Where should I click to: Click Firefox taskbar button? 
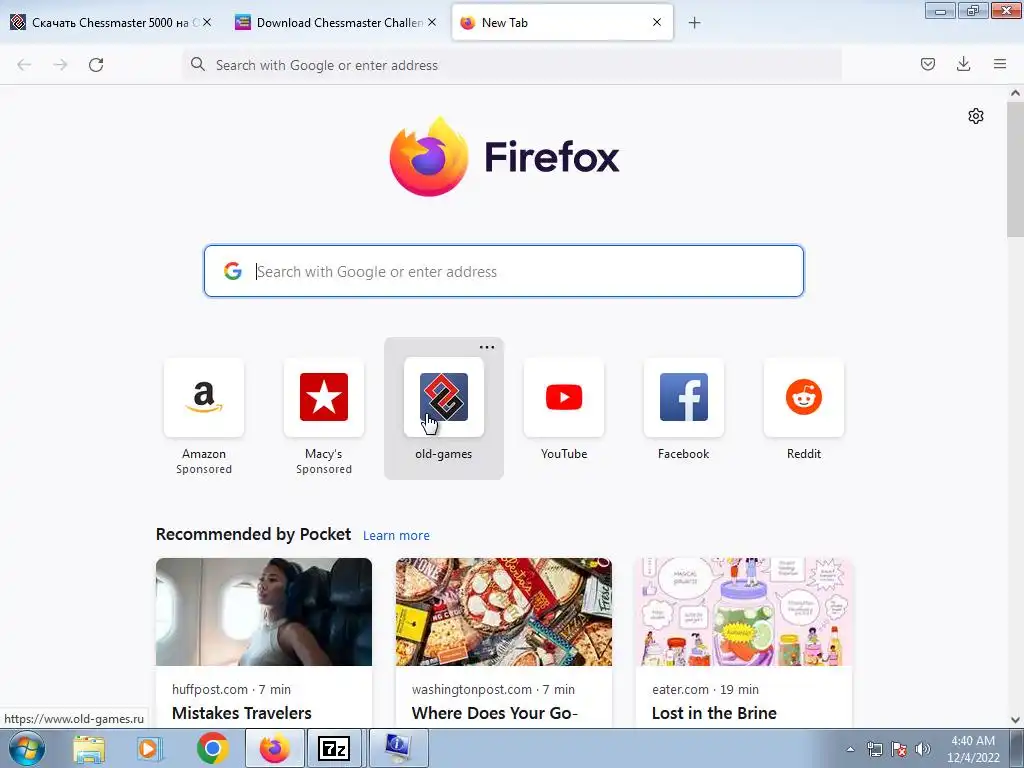click(274, 748)
